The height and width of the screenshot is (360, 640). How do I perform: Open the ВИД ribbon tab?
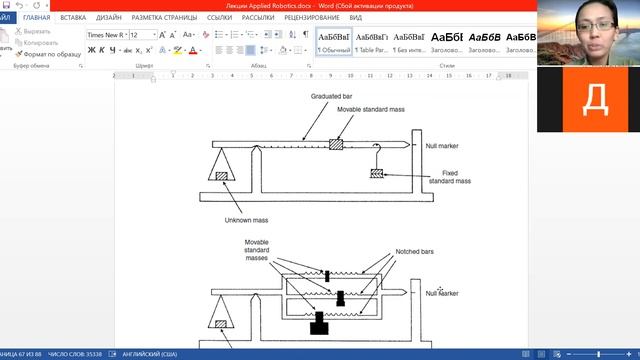[356, 18]
